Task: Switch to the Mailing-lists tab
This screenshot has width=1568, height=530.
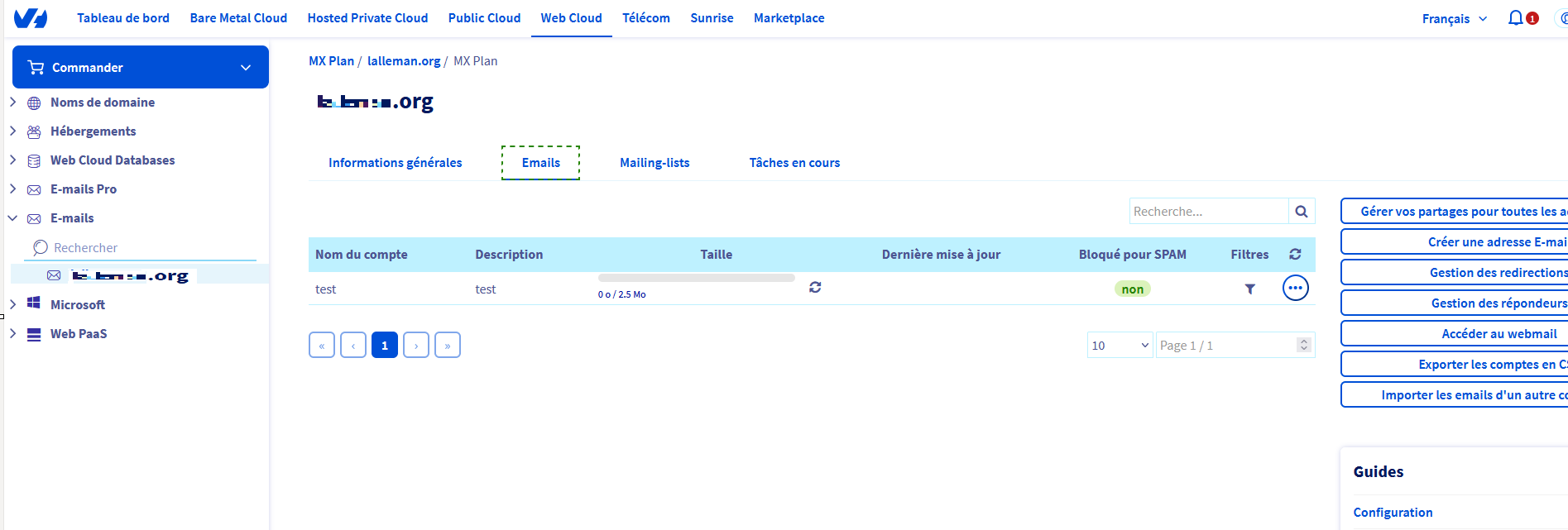Action: tap(655, 163)
